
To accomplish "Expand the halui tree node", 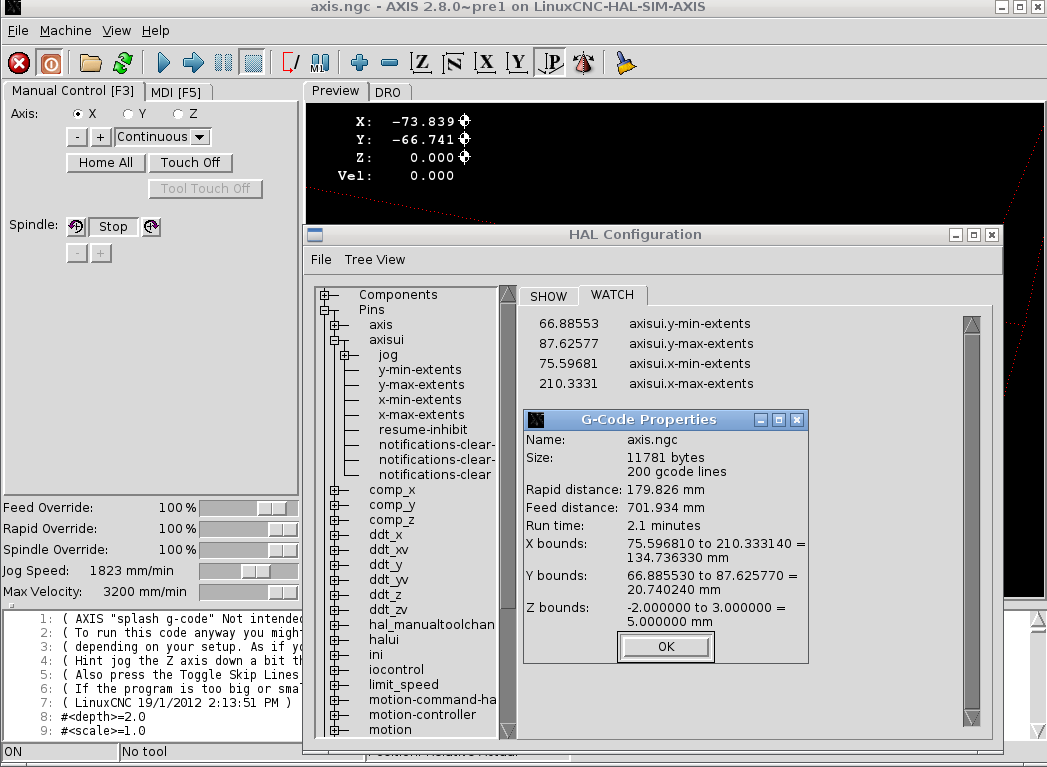I will (335, 640).
